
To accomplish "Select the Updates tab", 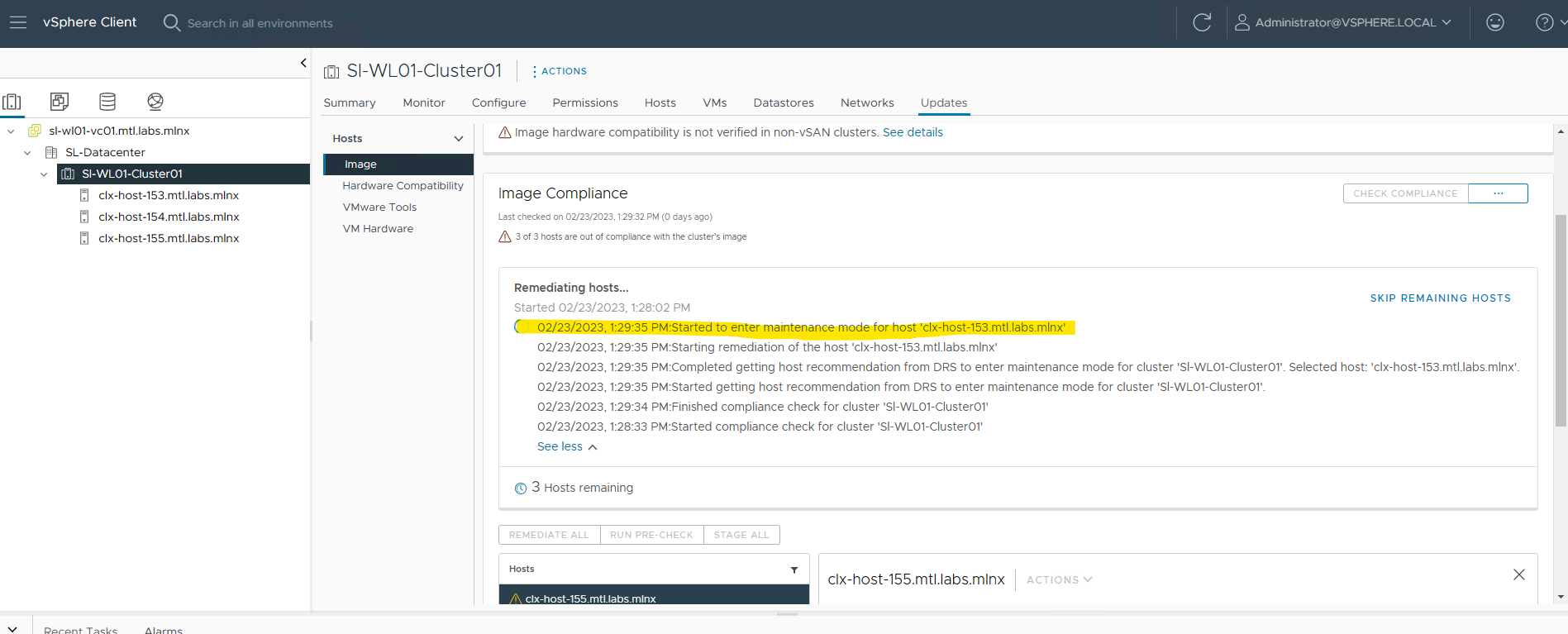I will [944, 102].
